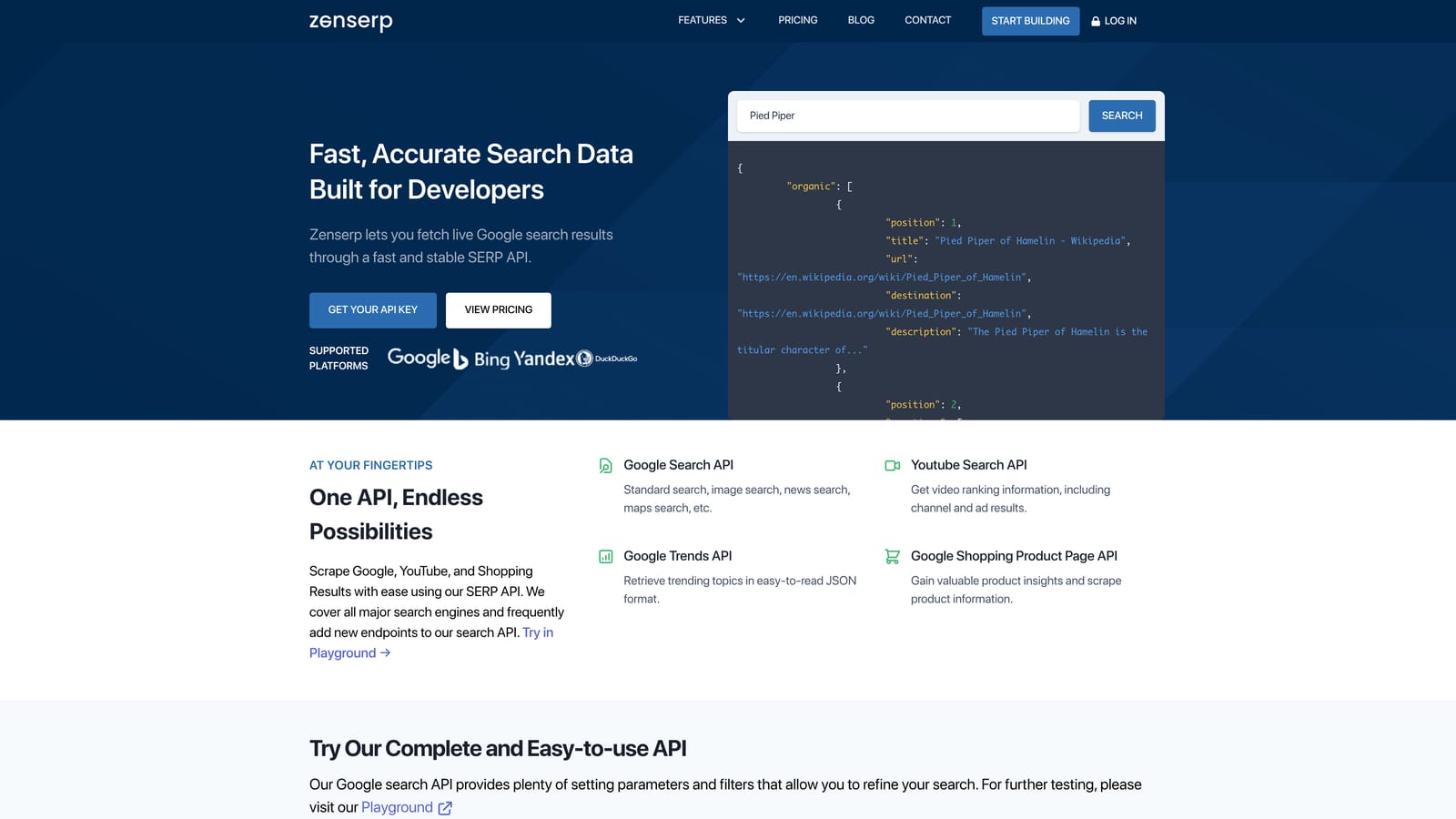The width and height of the screenshot is (1456, 819).
Task: Click the AT YOUR FINGERTIPS label
Action: pos(370,465)
